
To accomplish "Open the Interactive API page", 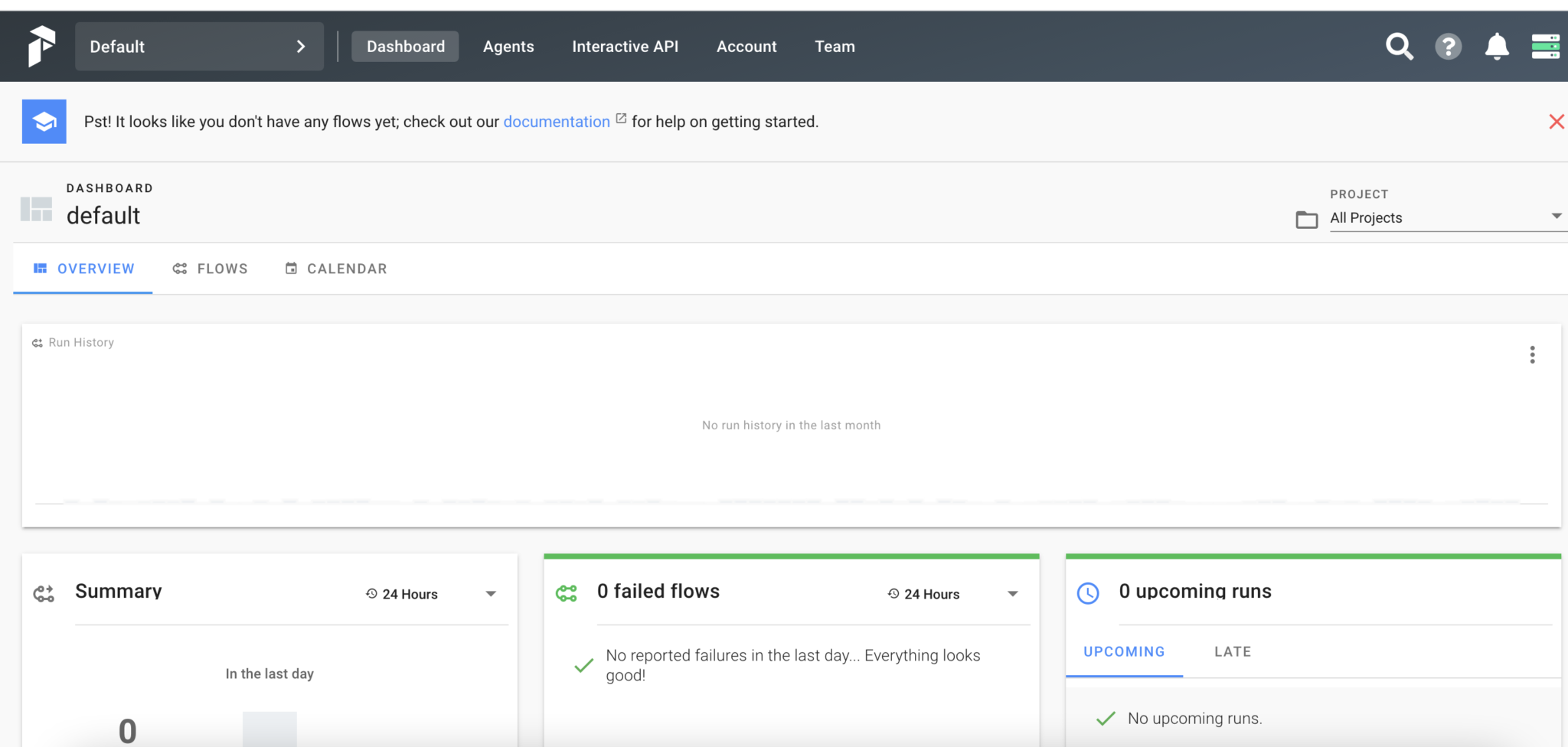I will point(625,47).
